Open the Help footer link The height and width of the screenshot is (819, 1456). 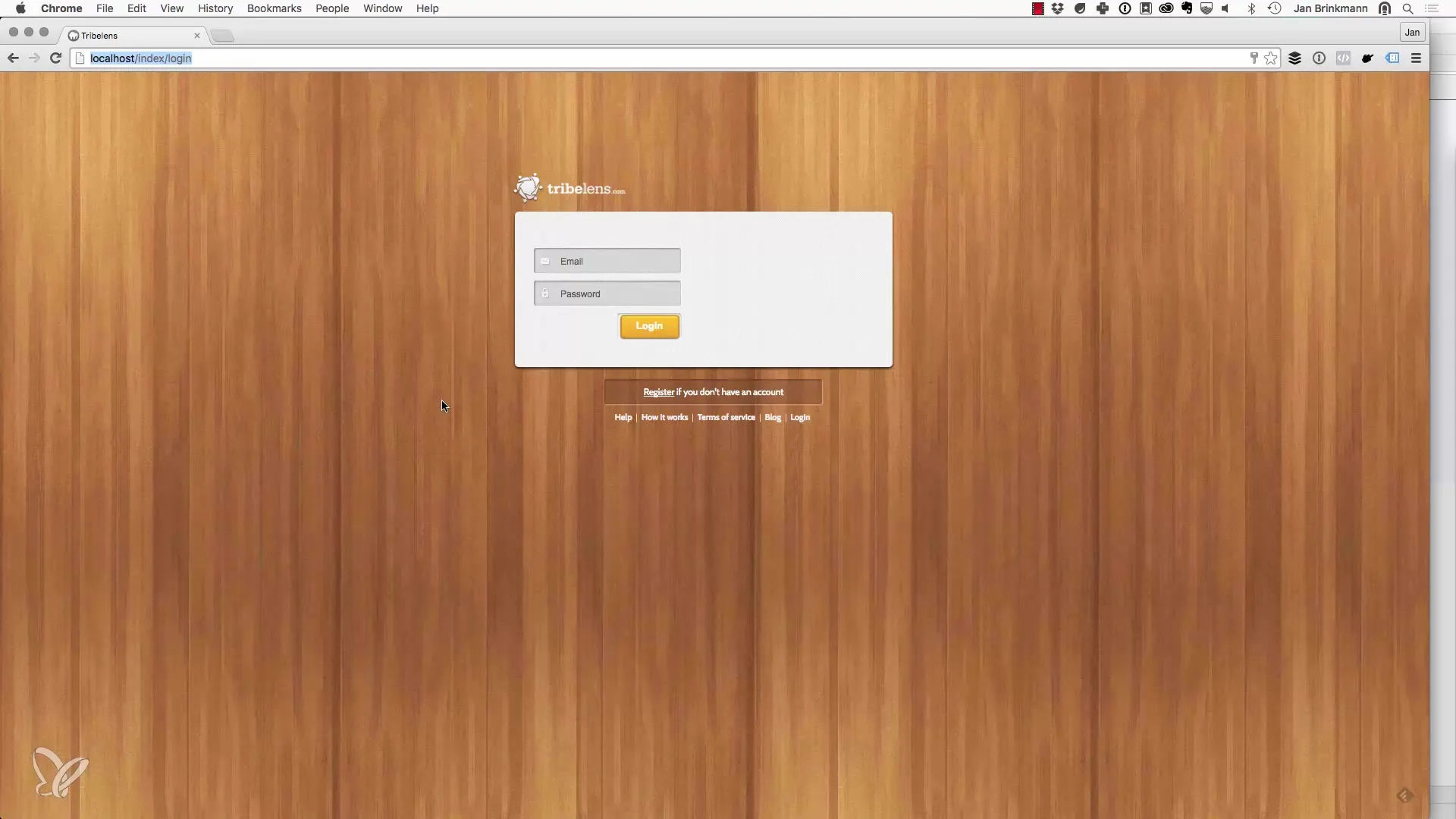623,417
